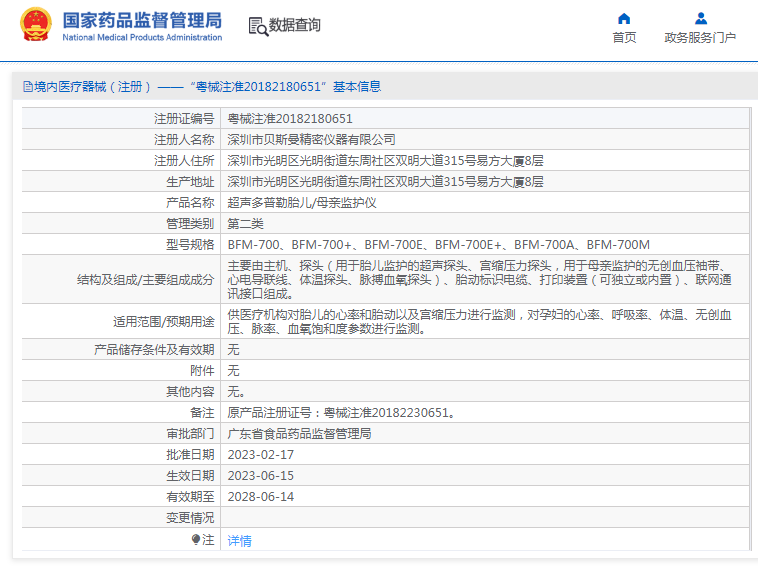Screen dimensions: 758x570
Task: Select product name 超声多普勒胎儿/母亲监护仪
Action: click(302, 203)
